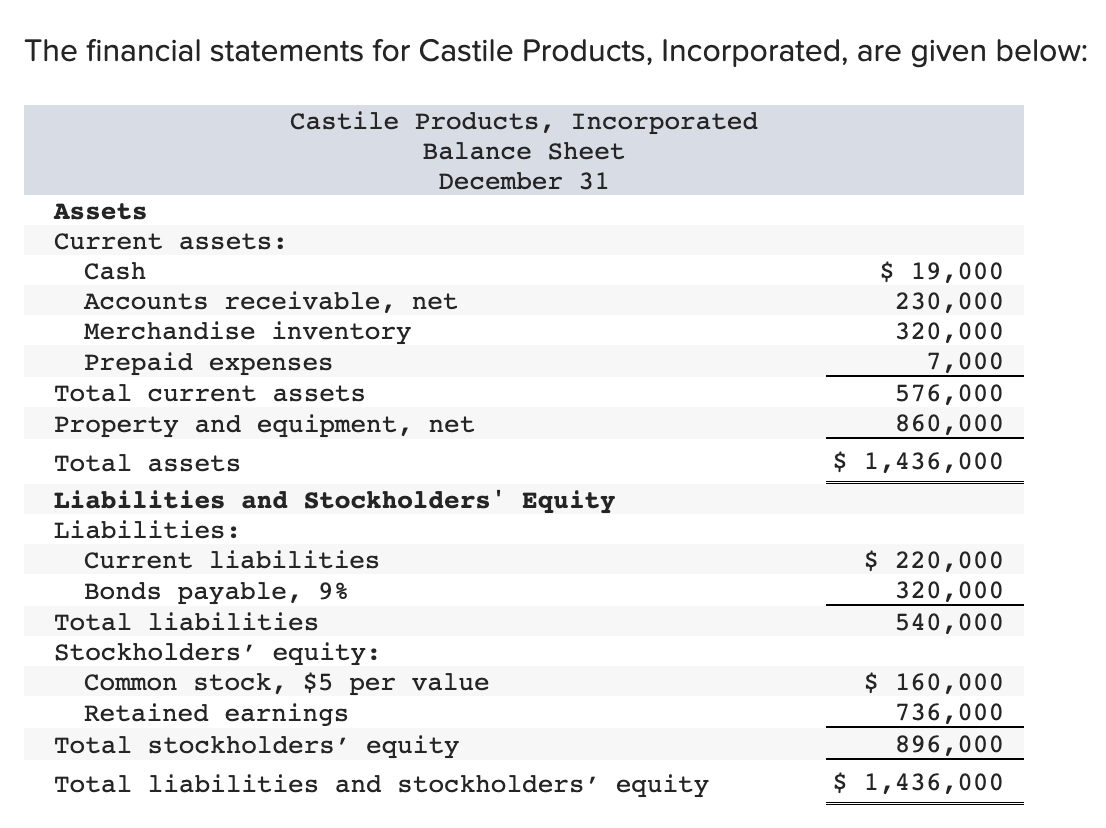Click the Total liabilities value 540,000
1106x828 pixels.
949,623
